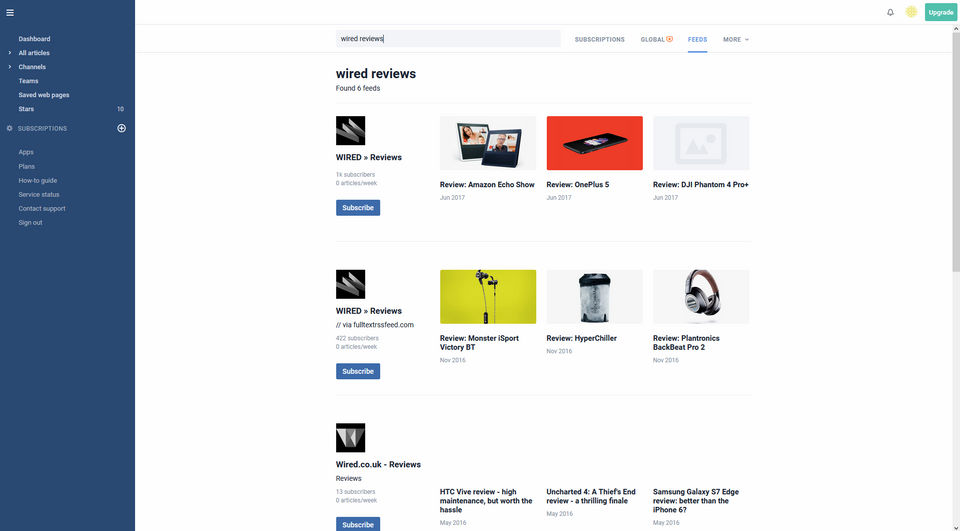Open the HyperChiller thumbnail

point(594,296)
